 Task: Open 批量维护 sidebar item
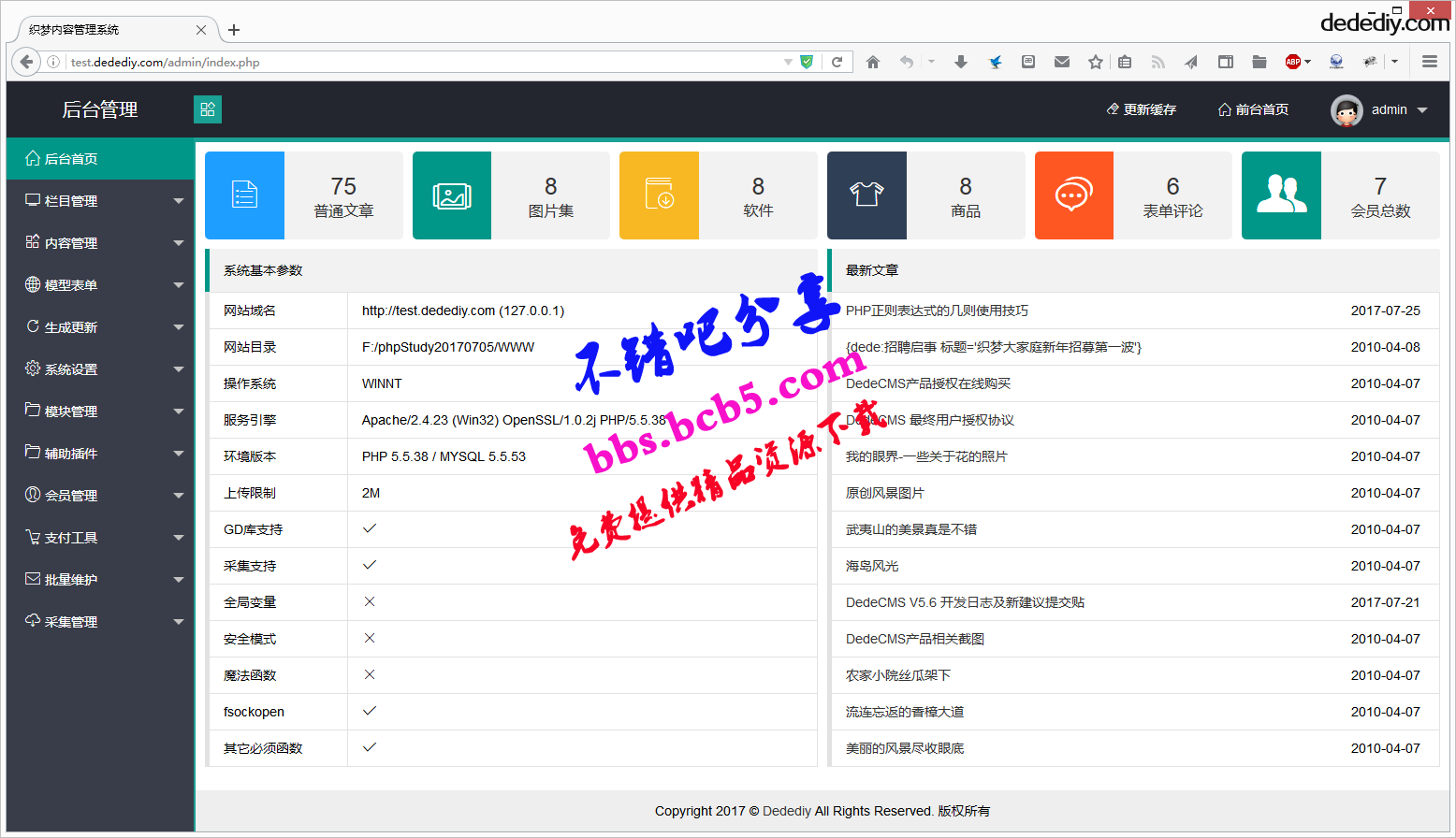[100, 580]
